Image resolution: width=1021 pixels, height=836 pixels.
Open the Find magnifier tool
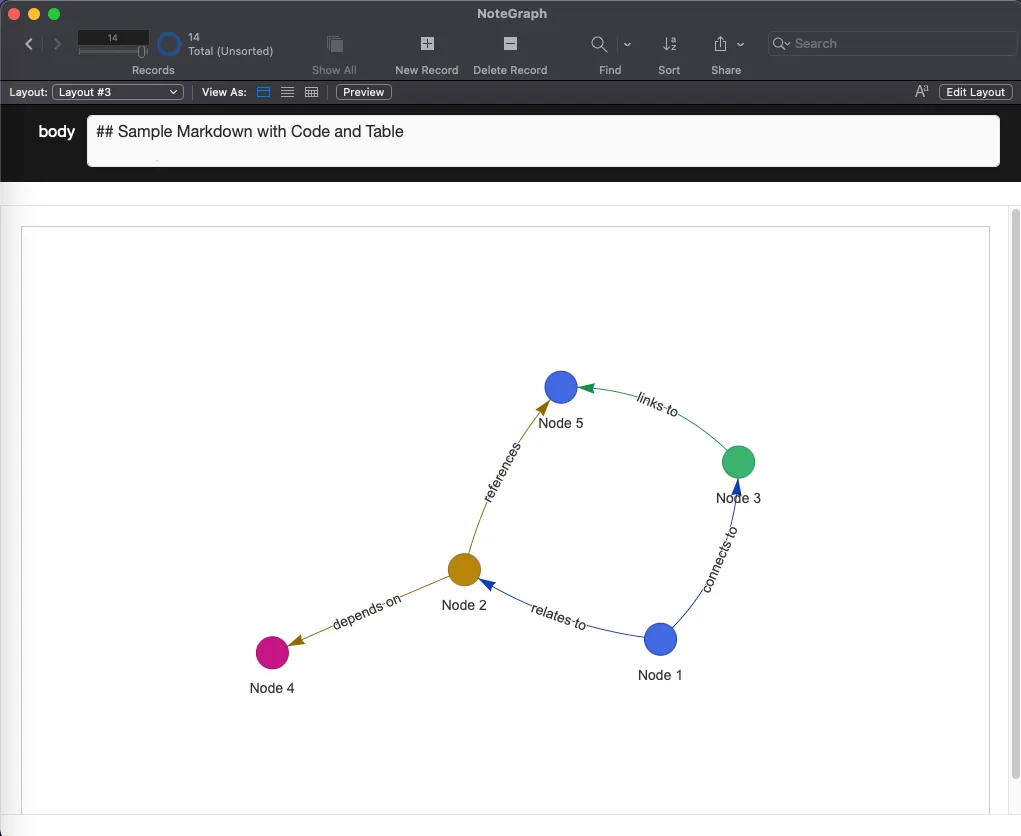[x=599, y=44]
